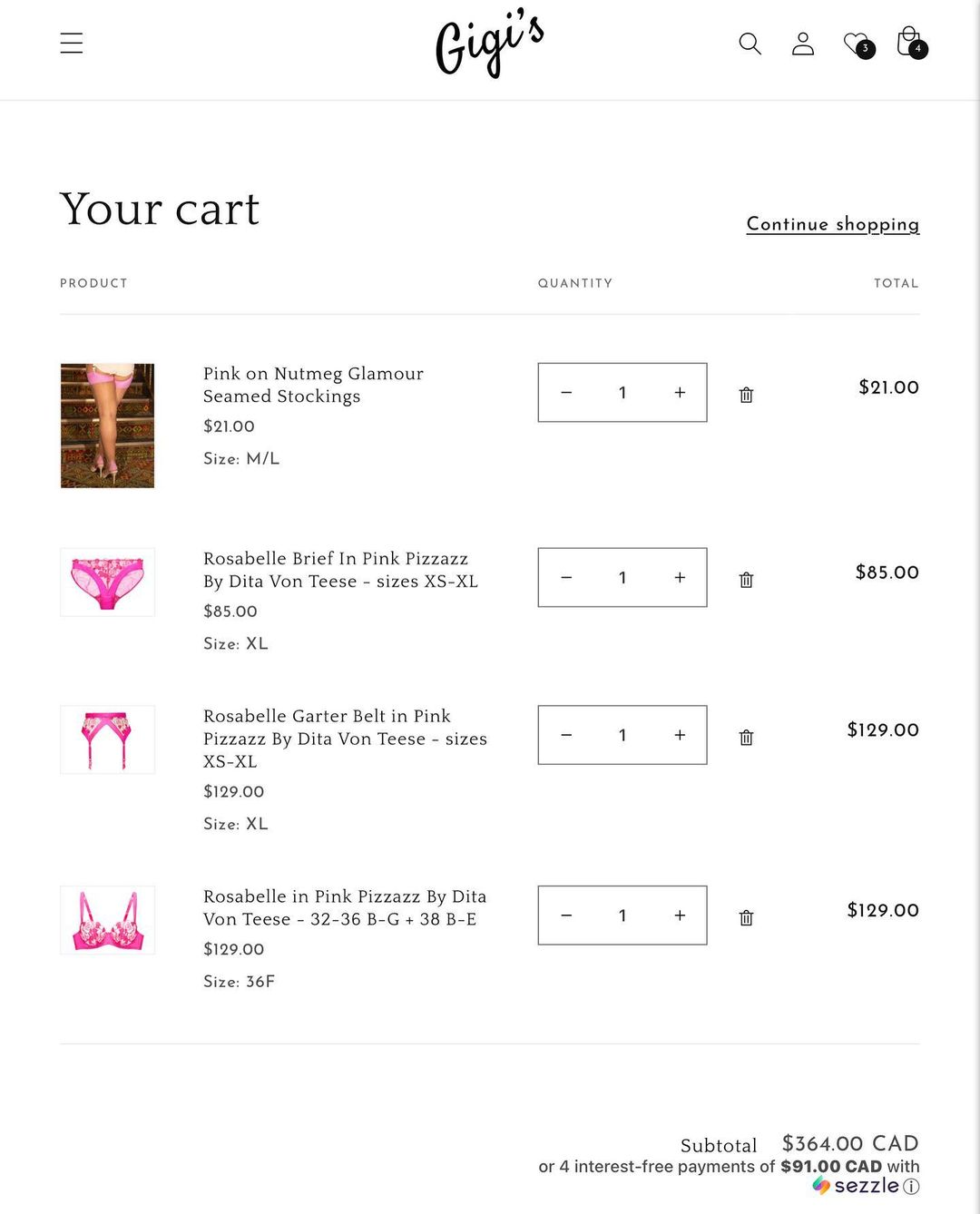Screen dimensions: 980x1214
Task: Remove Rosabelle Garter Belt via trash icon
Action: [x=746, y=738]
